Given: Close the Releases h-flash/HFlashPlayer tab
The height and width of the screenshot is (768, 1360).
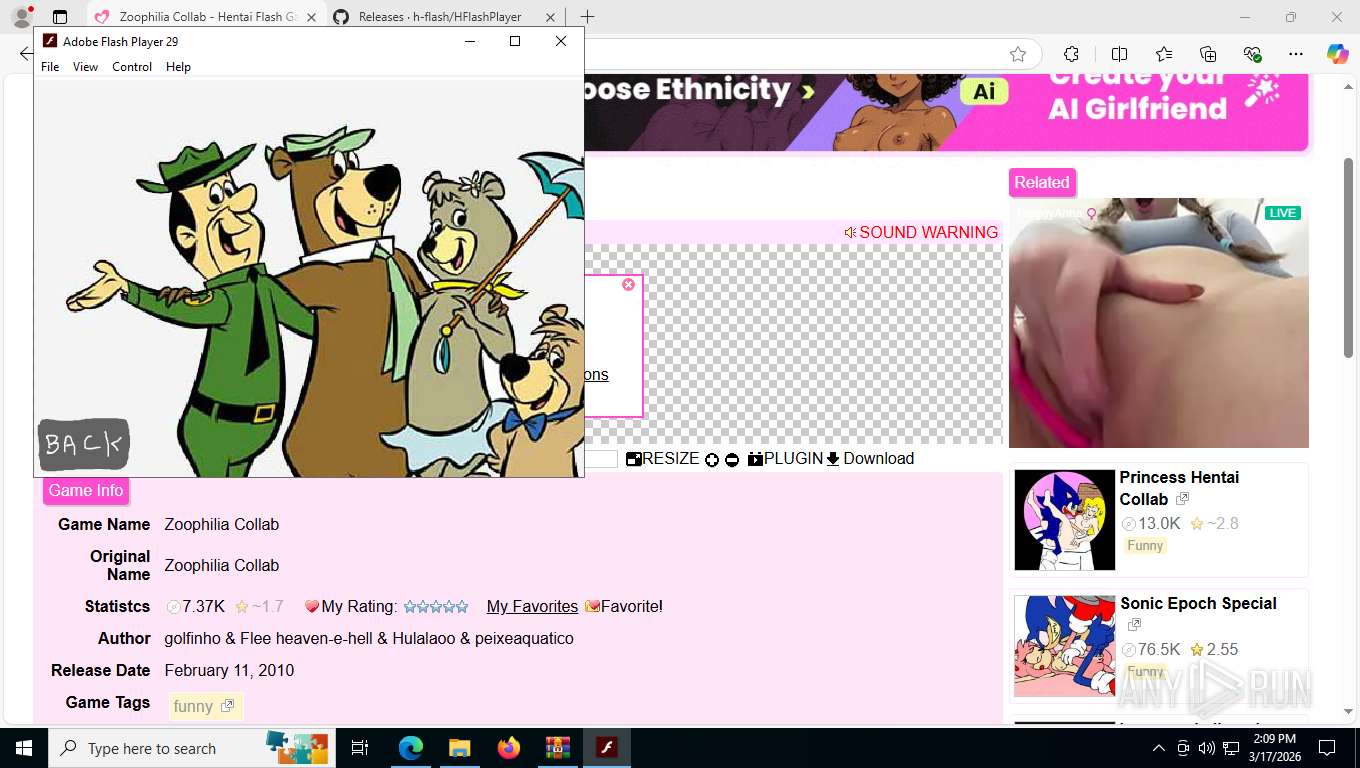Looking at the screenshot, I should click(552, 17).
